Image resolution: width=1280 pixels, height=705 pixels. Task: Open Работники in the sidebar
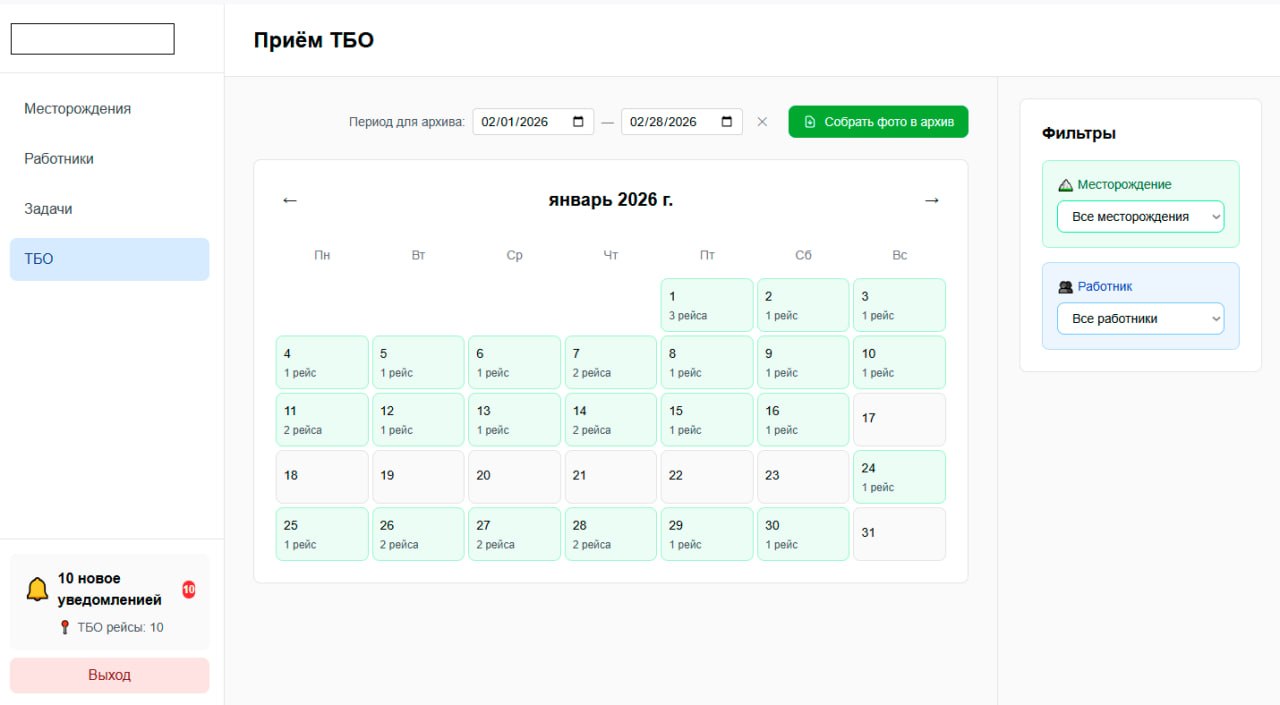pyautogui.click(x=110, y=159)
